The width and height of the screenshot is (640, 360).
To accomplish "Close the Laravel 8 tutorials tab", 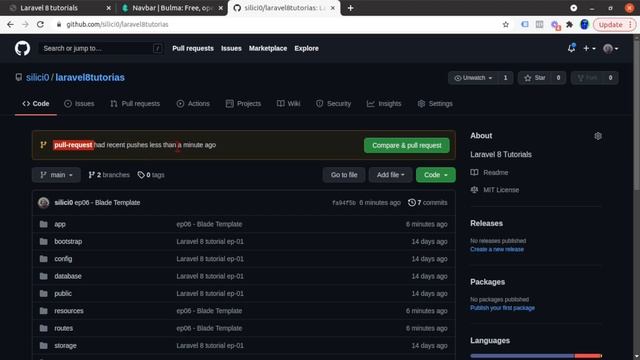I will (x=108, y=8).
